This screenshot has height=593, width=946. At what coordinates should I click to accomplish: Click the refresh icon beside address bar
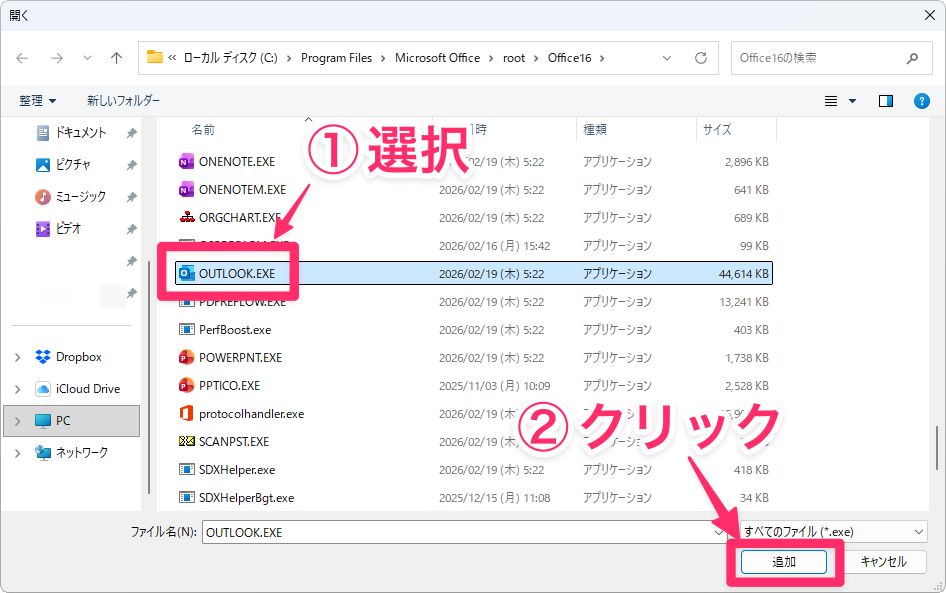[701, 58]
